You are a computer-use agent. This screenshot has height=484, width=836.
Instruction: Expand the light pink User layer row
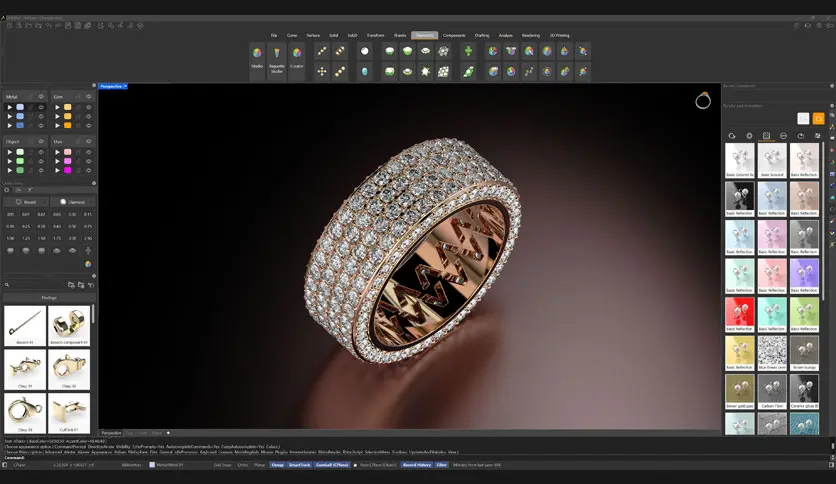coord(57,152)
